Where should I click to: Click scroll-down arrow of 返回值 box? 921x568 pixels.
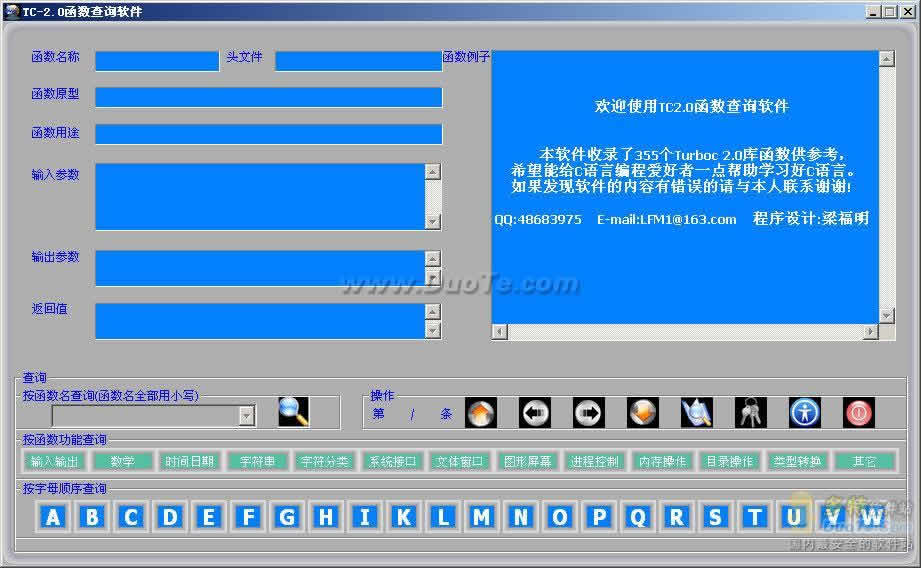433,331
